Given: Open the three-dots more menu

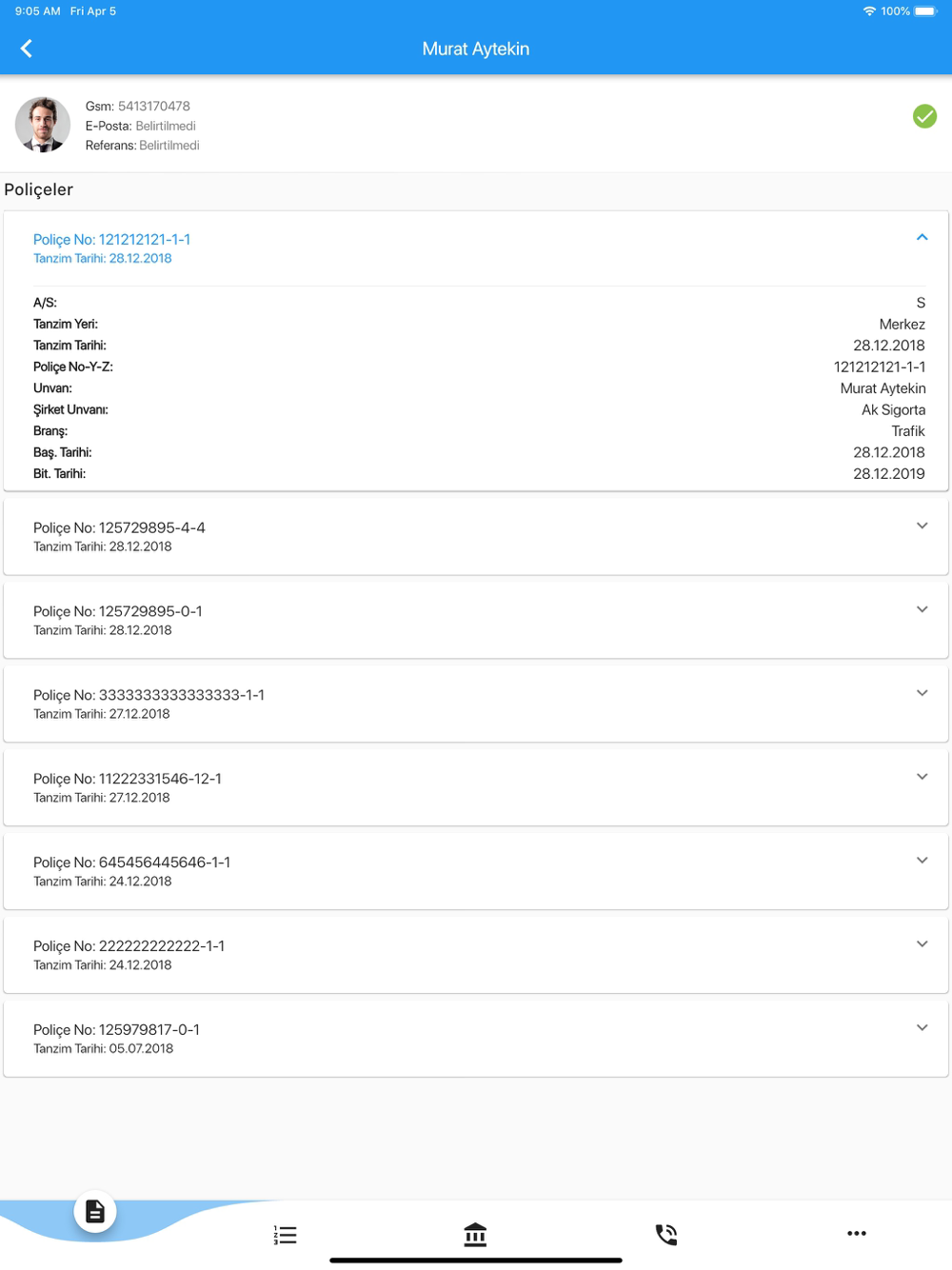Looking at the screenshot, I should [x=857, y=1233].
